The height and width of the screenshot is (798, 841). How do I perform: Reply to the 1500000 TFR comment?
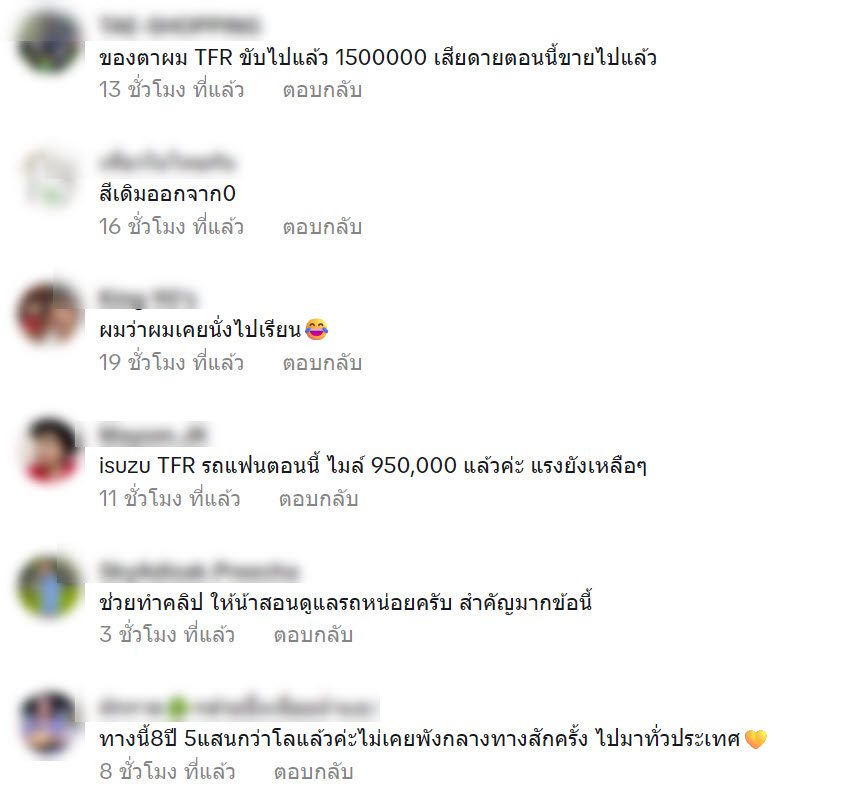tap(322, 90)
